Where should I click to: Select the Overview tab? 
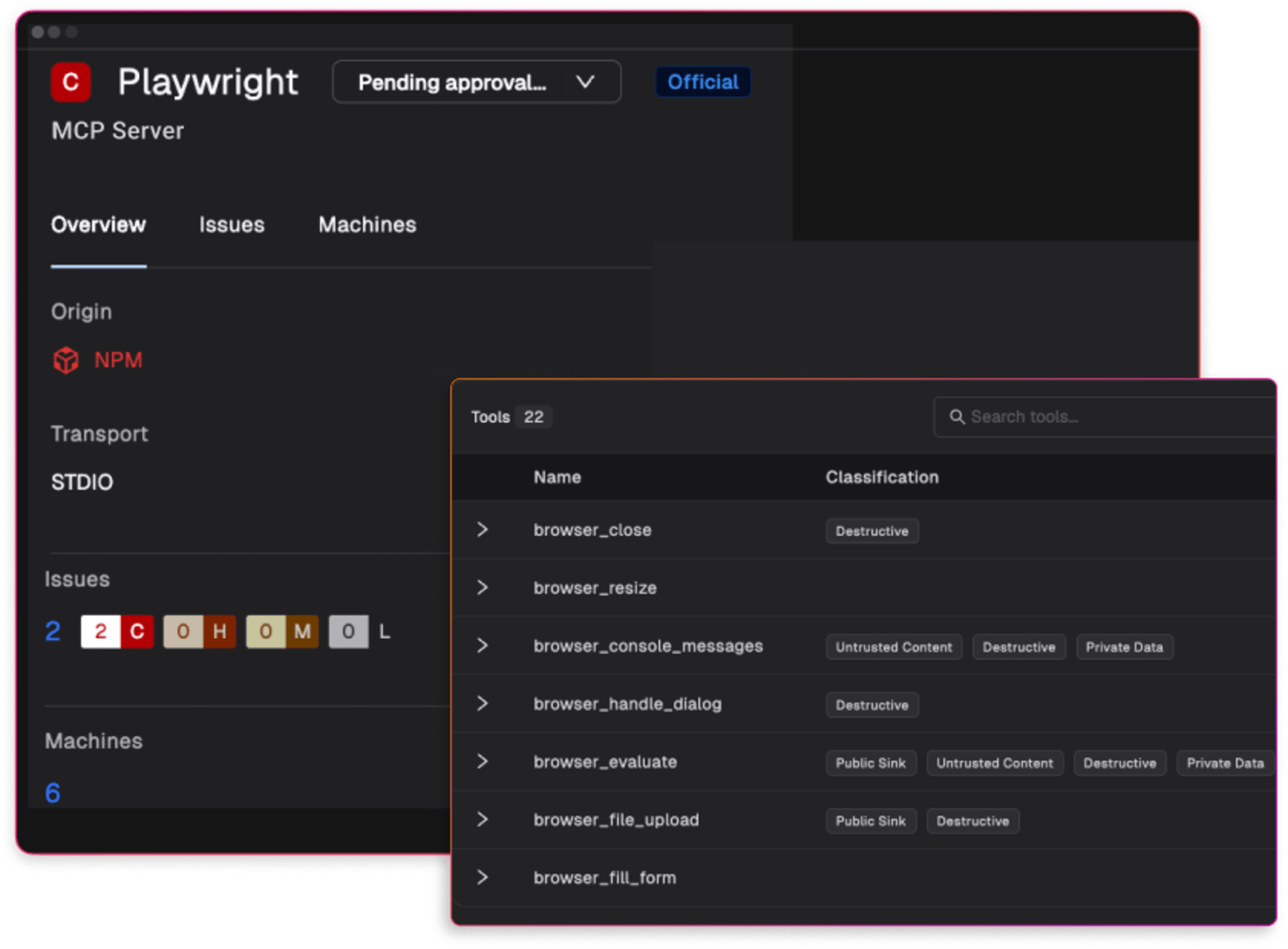(98, 225)
